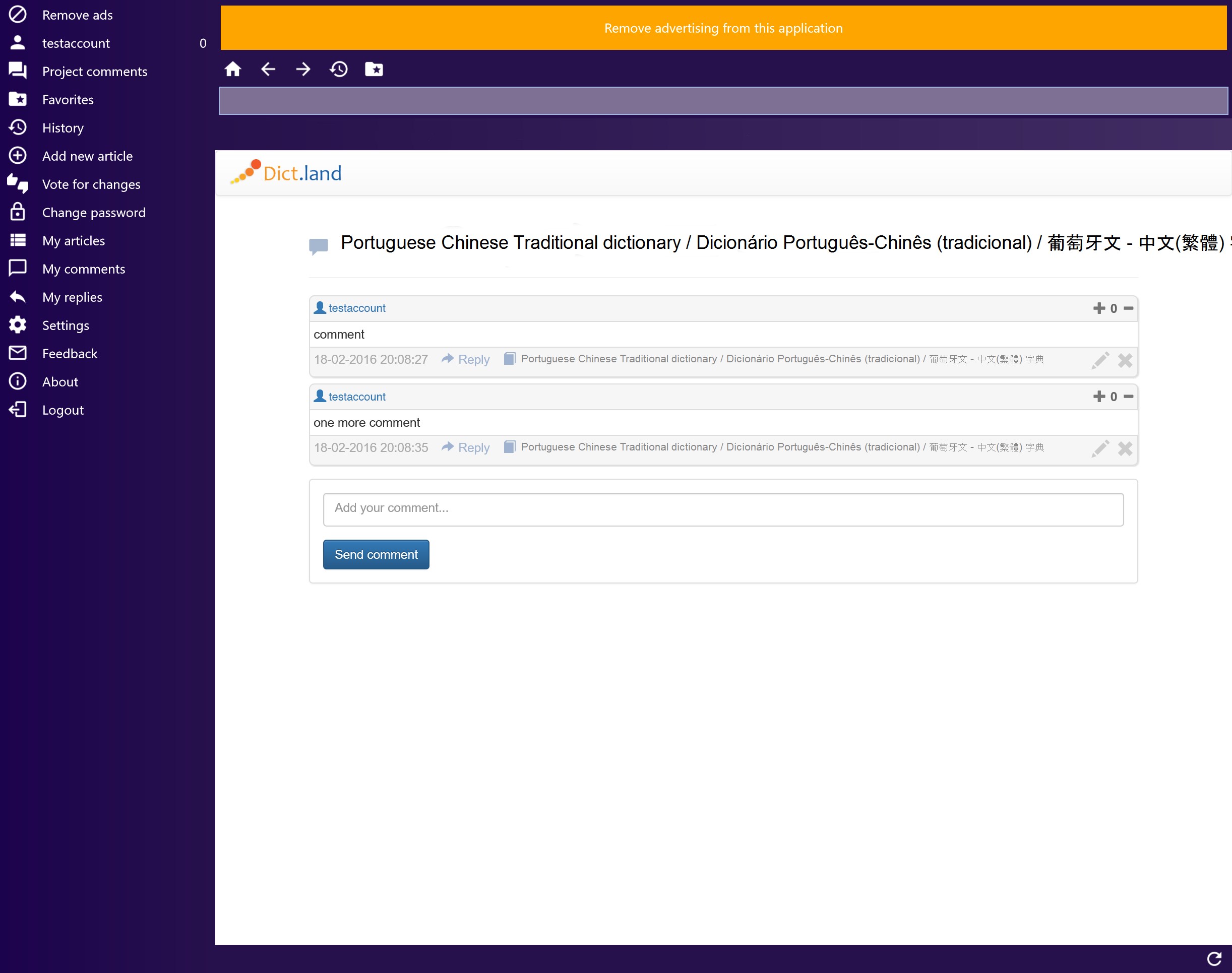The image size is (1232, 973).
Task: Delete the 'one more comment' entry
Action: [1125, 449]
